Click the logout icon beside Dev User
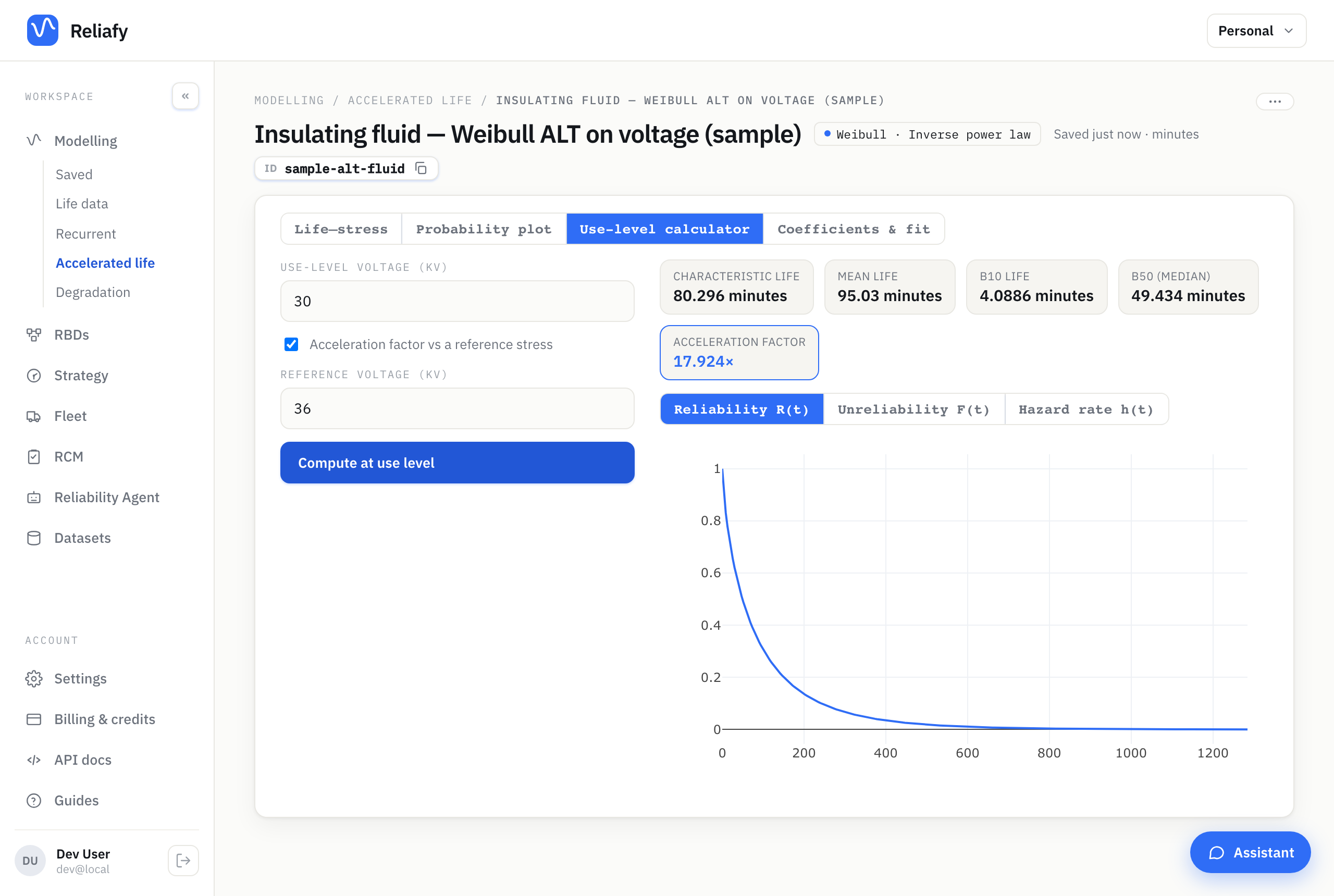Viewport: 1334px width, 896px height. click(183, 860)
